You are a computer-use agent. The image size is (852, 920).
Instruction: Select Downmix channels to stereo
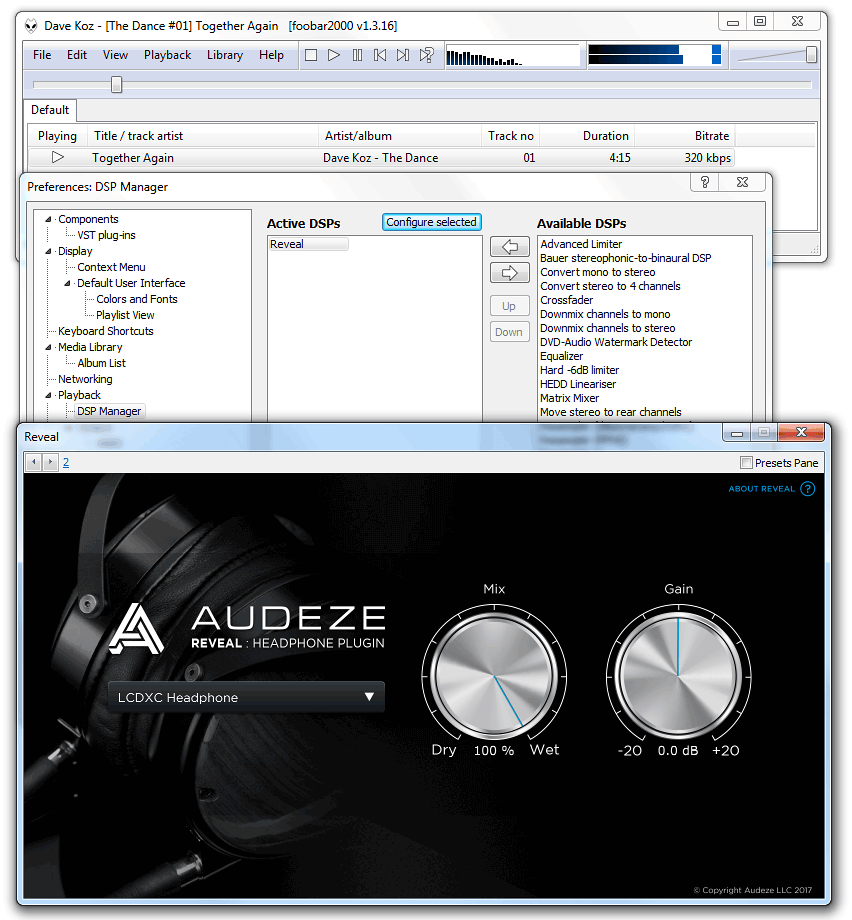pos(607,328)
